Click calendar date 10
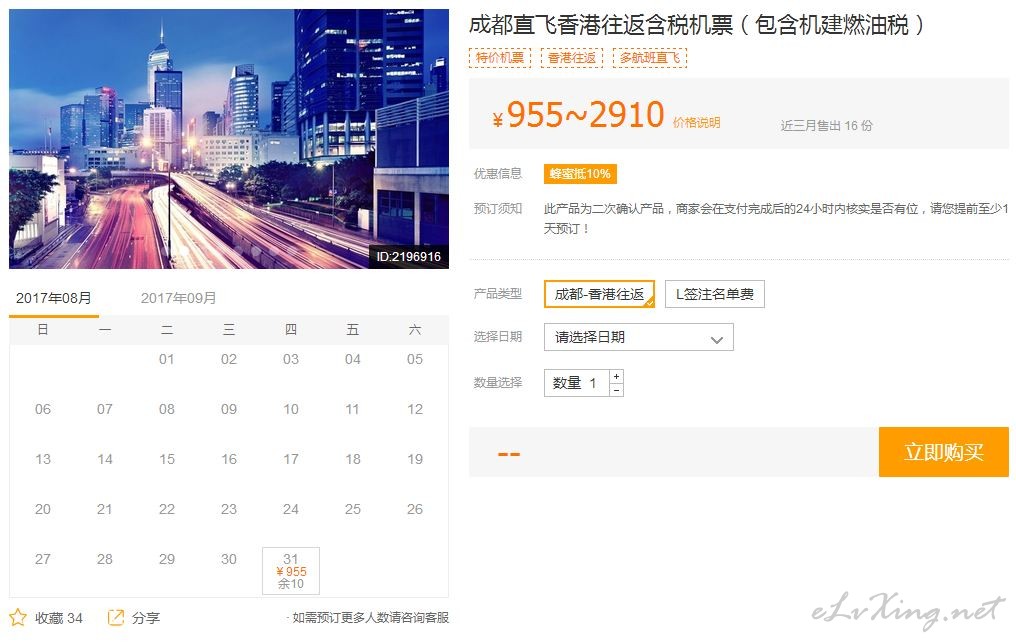Viewport: 1016px width, 644px height. [291, 409]
